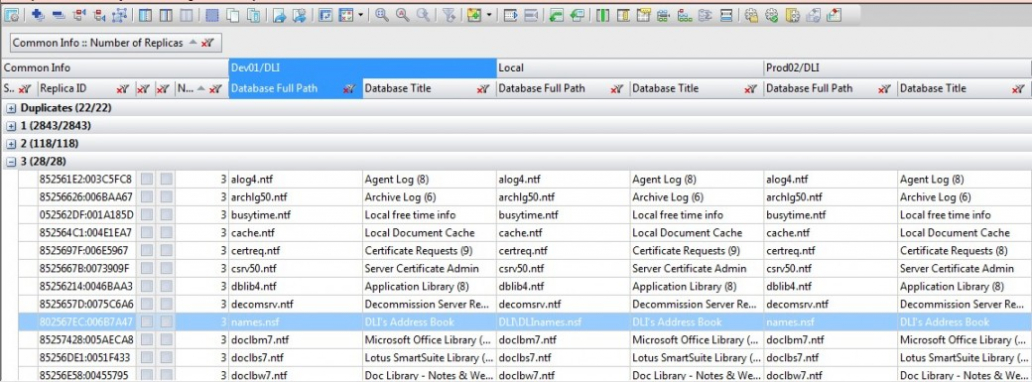The width and height of the screenshot is (1032, 382).
Task: Click replica ID 85256DE1:0051F433
Action: tap(86, 358)
